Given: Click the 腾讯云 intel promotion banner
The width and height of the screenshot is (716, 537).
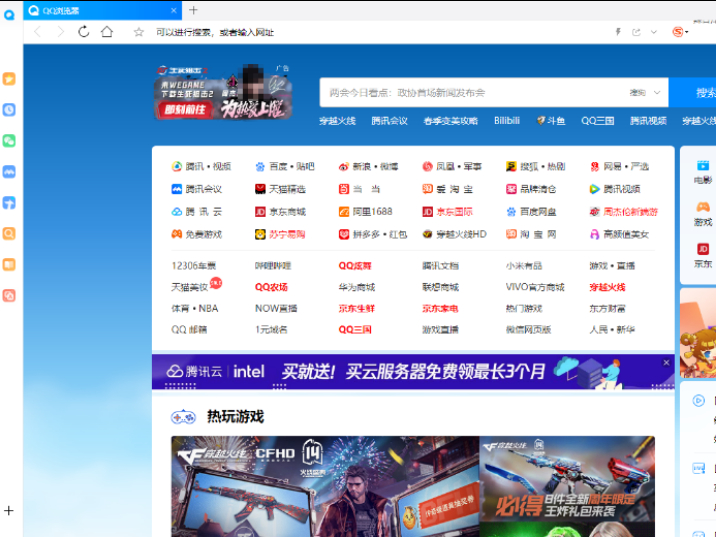Looking at the screenshot, I should tap(413, 372).
